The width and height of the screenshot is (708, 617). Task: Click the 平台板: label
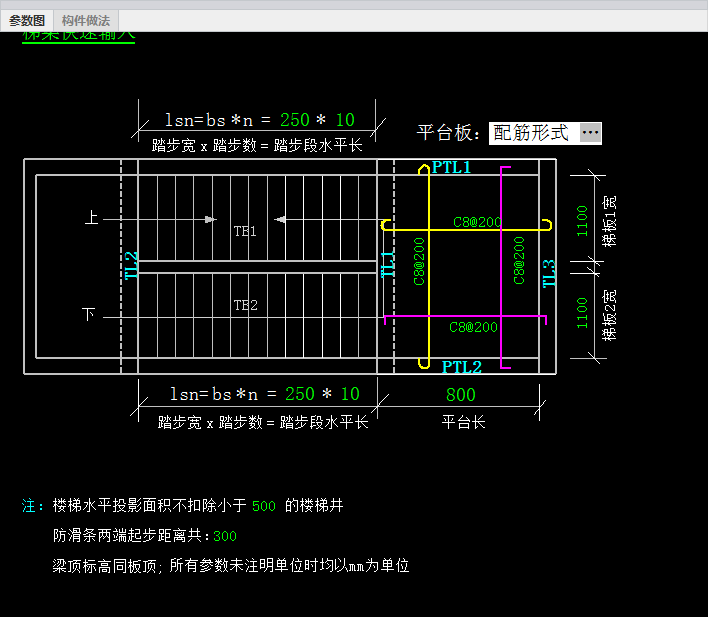click(448, 133)
